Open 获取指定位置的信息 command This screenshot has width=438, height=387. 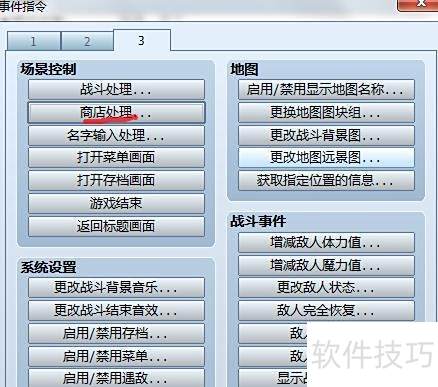[326, 181]
